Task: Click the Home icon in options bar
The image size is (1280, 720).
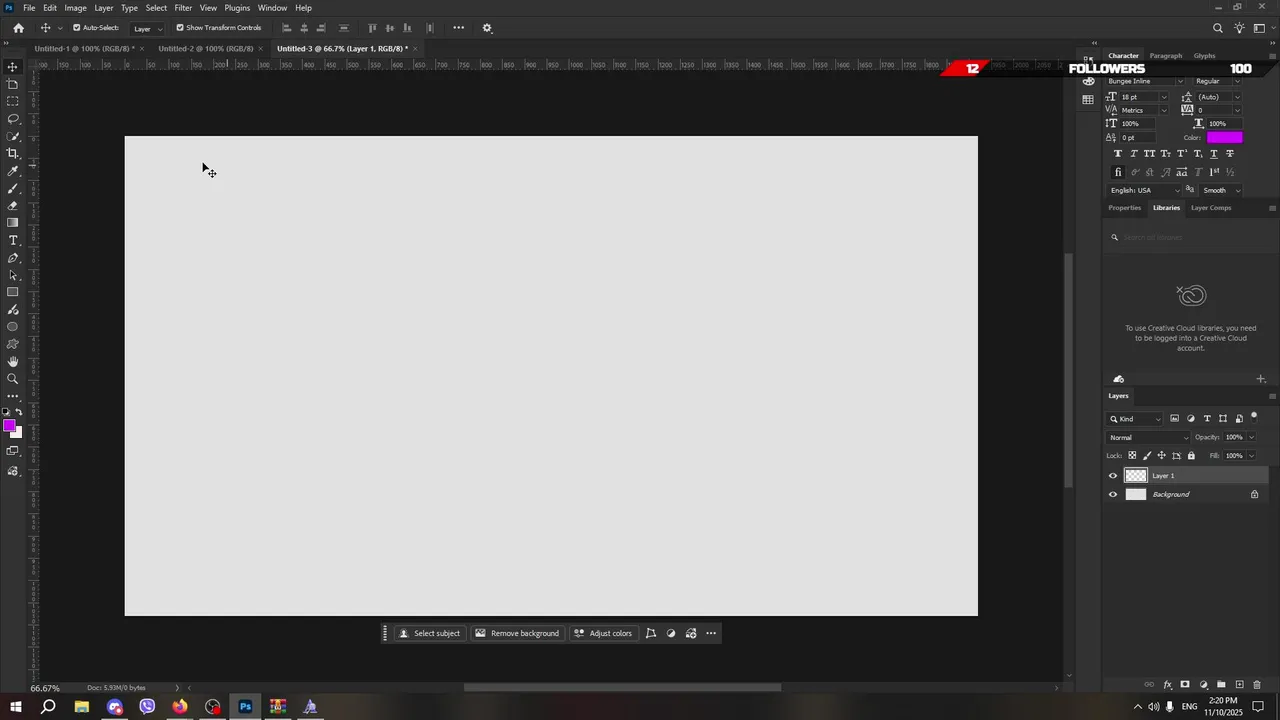Action: pos(18,28)
